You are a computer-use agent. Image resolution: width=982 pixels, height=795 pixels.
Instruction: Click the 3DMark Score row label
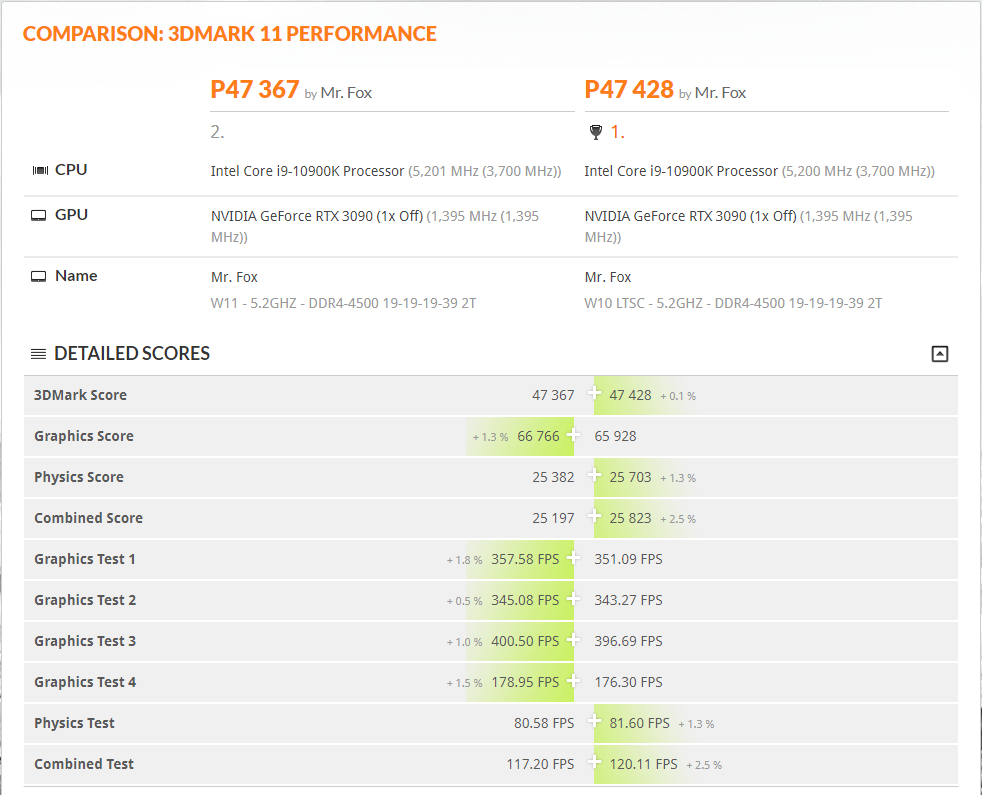coord(80,395)
